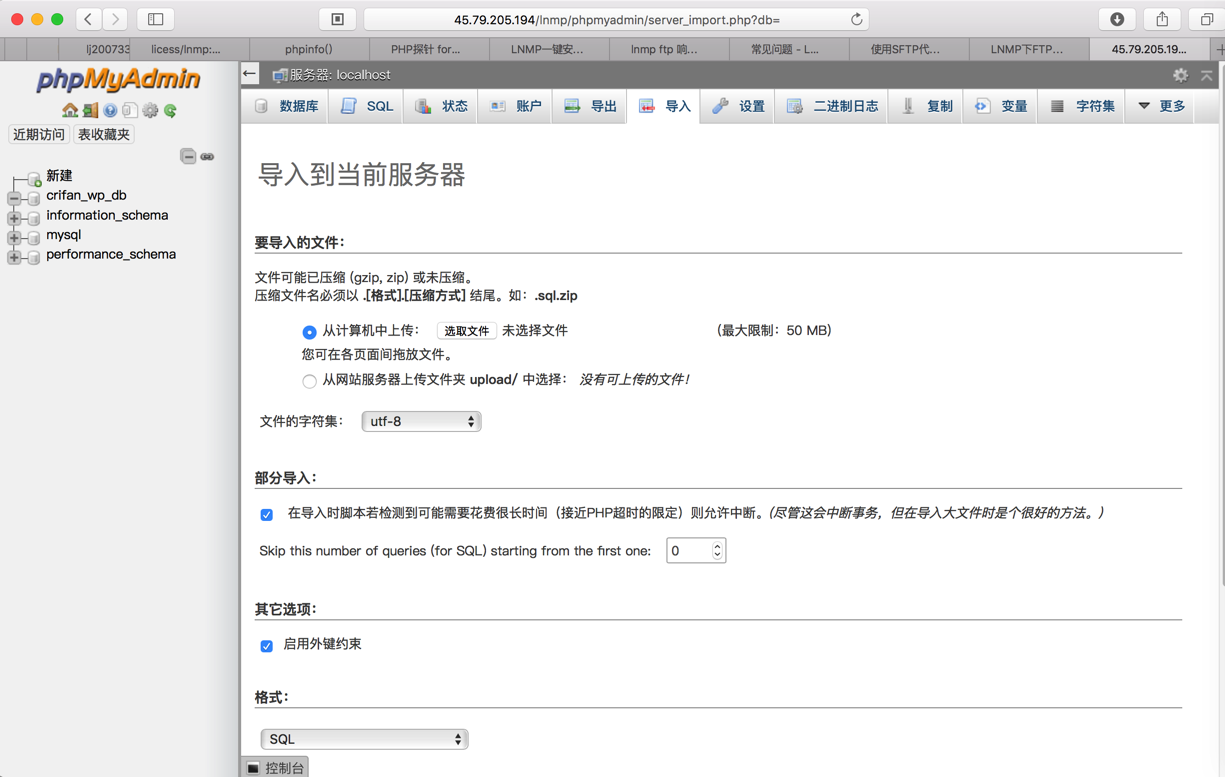
Task: Click 新建 in database tree
Action: coord(59,176)
